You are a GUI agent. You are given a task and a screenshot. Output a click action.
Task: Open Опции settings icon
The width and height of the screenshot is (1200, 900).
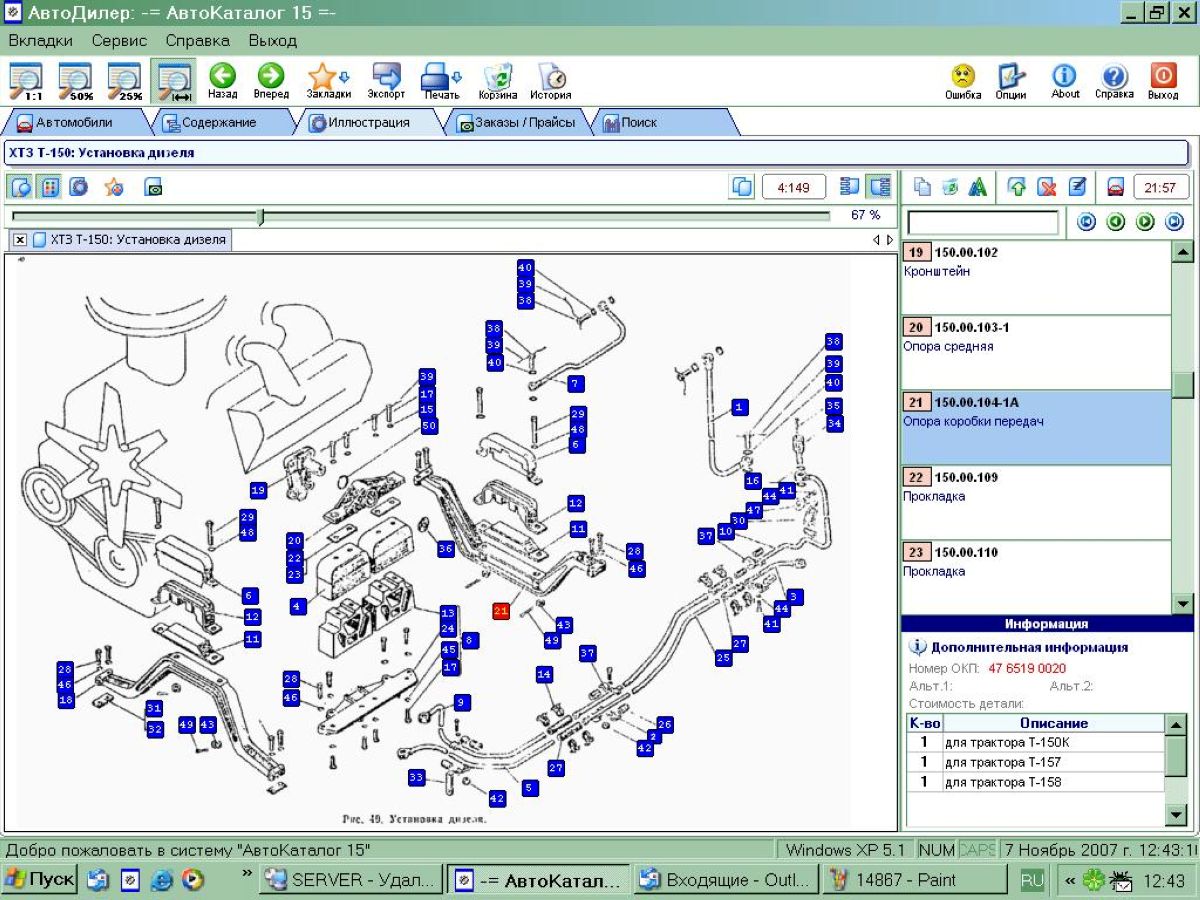pyautogui.click(x=1011, y=78)
